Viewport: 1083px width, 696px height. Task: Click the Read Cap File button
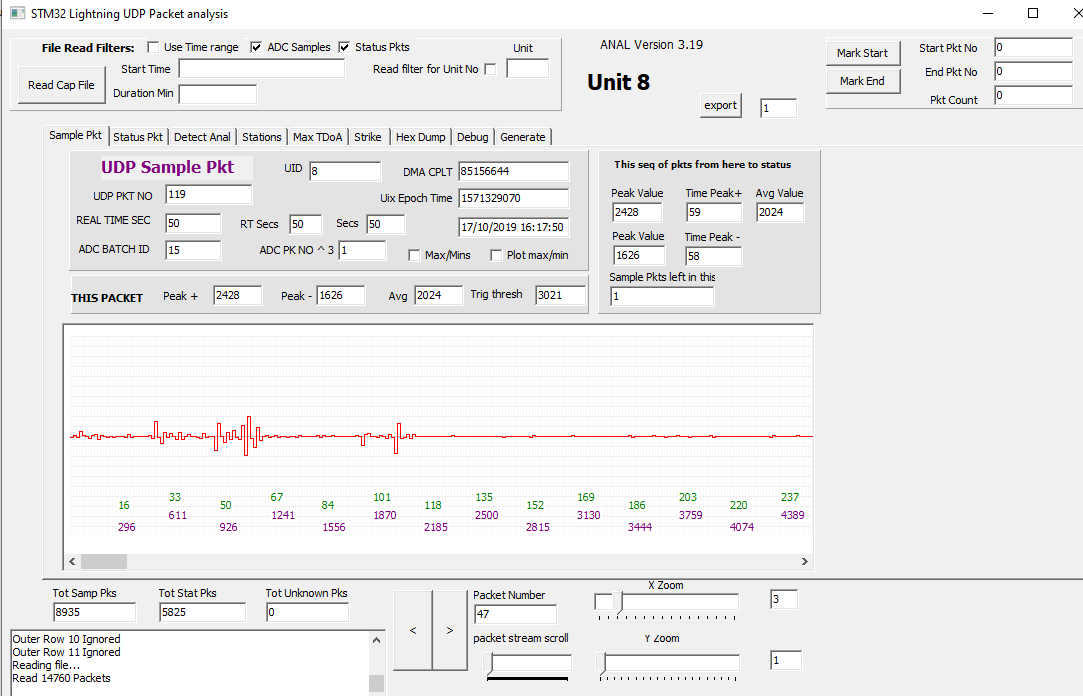point(61,85)
